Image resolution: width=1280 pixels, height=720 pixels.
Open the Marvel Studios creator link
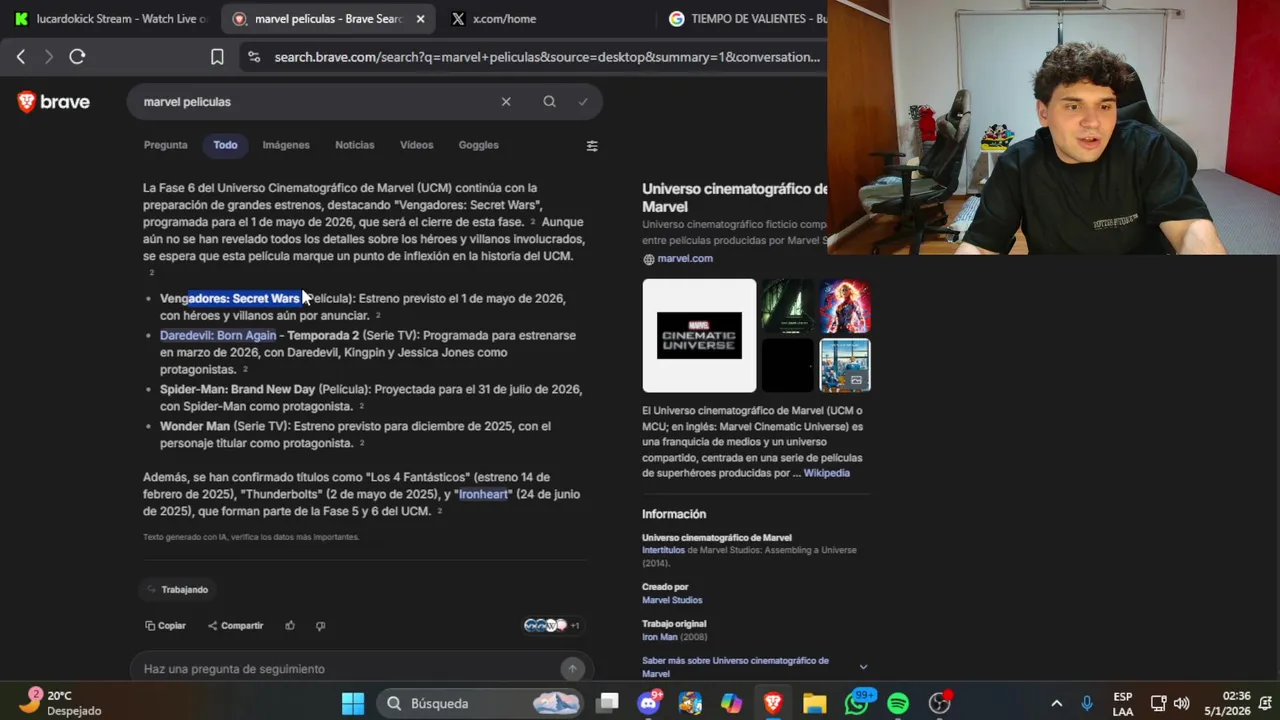click(x=672, y=600)
